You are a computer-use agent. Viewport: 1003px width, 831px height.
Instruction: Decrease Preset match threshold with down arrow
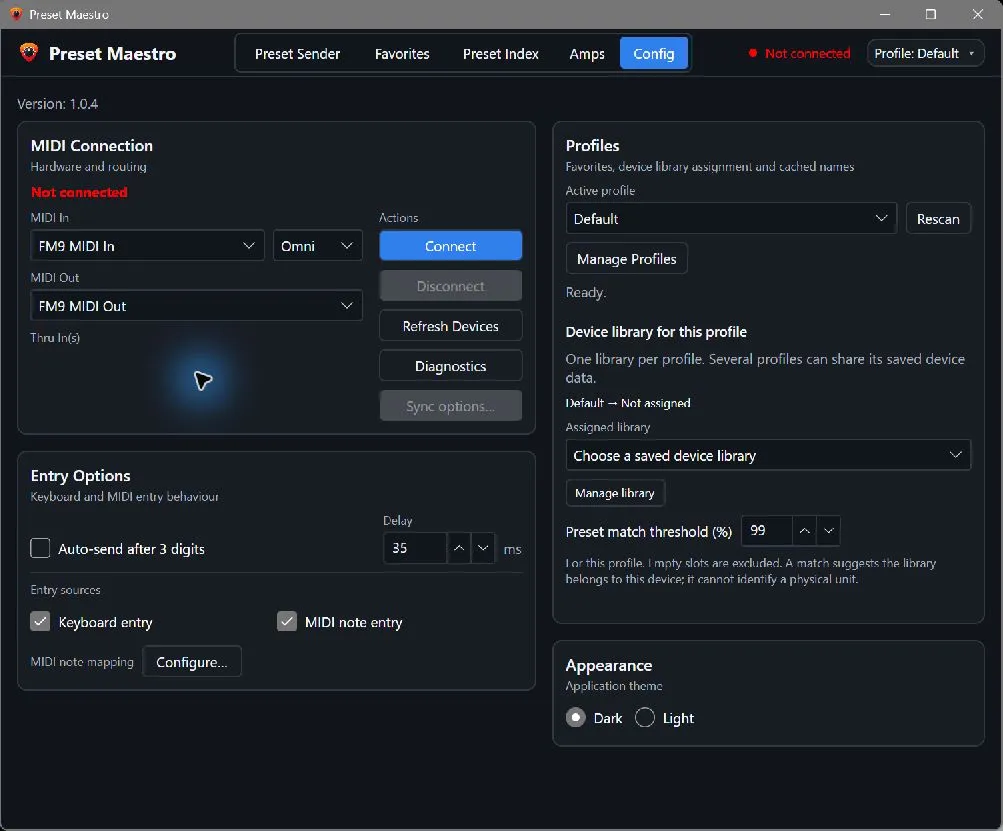(x=828, y=531)
